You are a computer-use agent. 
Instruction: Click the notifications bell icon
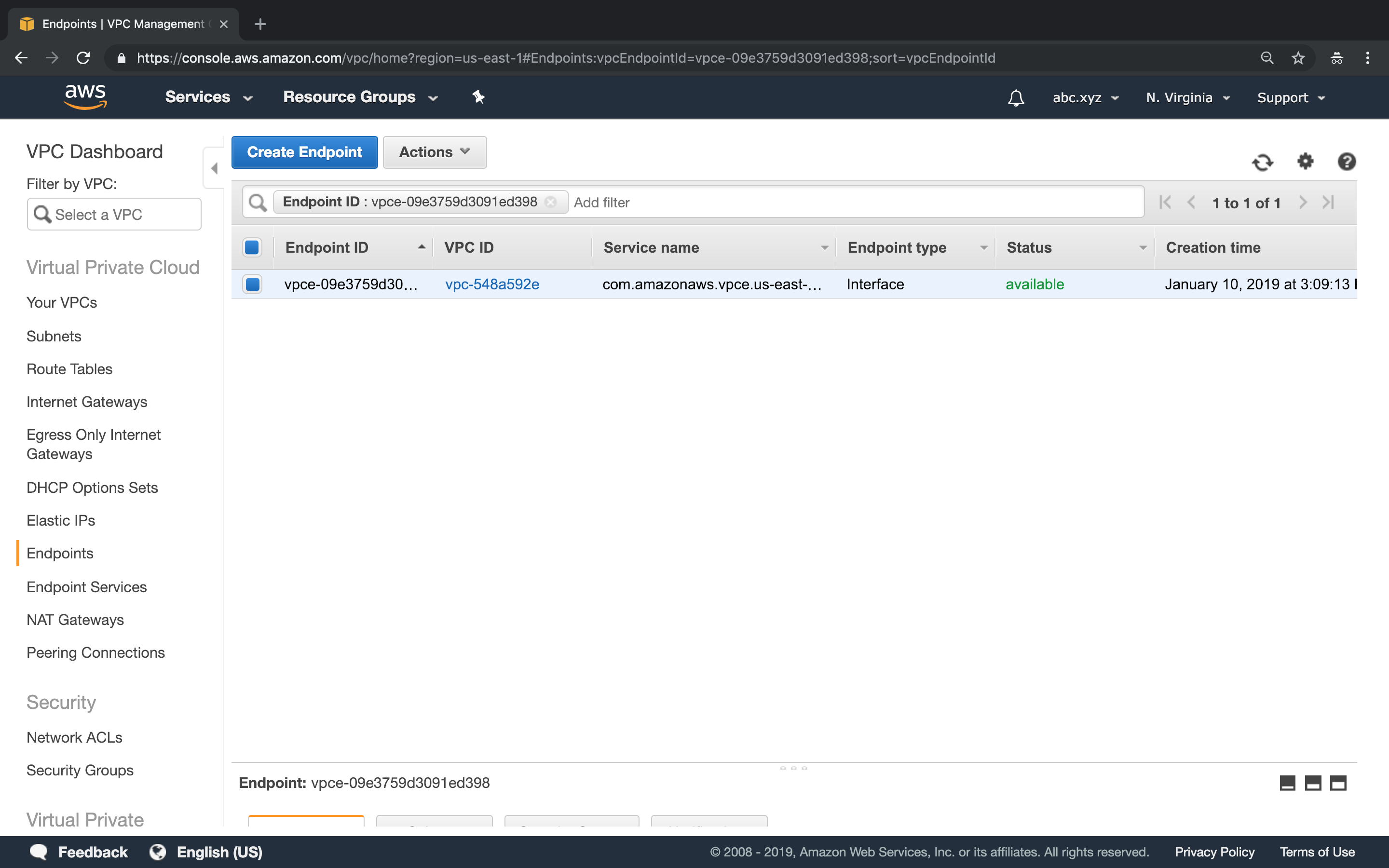(x=1015, y=97)
